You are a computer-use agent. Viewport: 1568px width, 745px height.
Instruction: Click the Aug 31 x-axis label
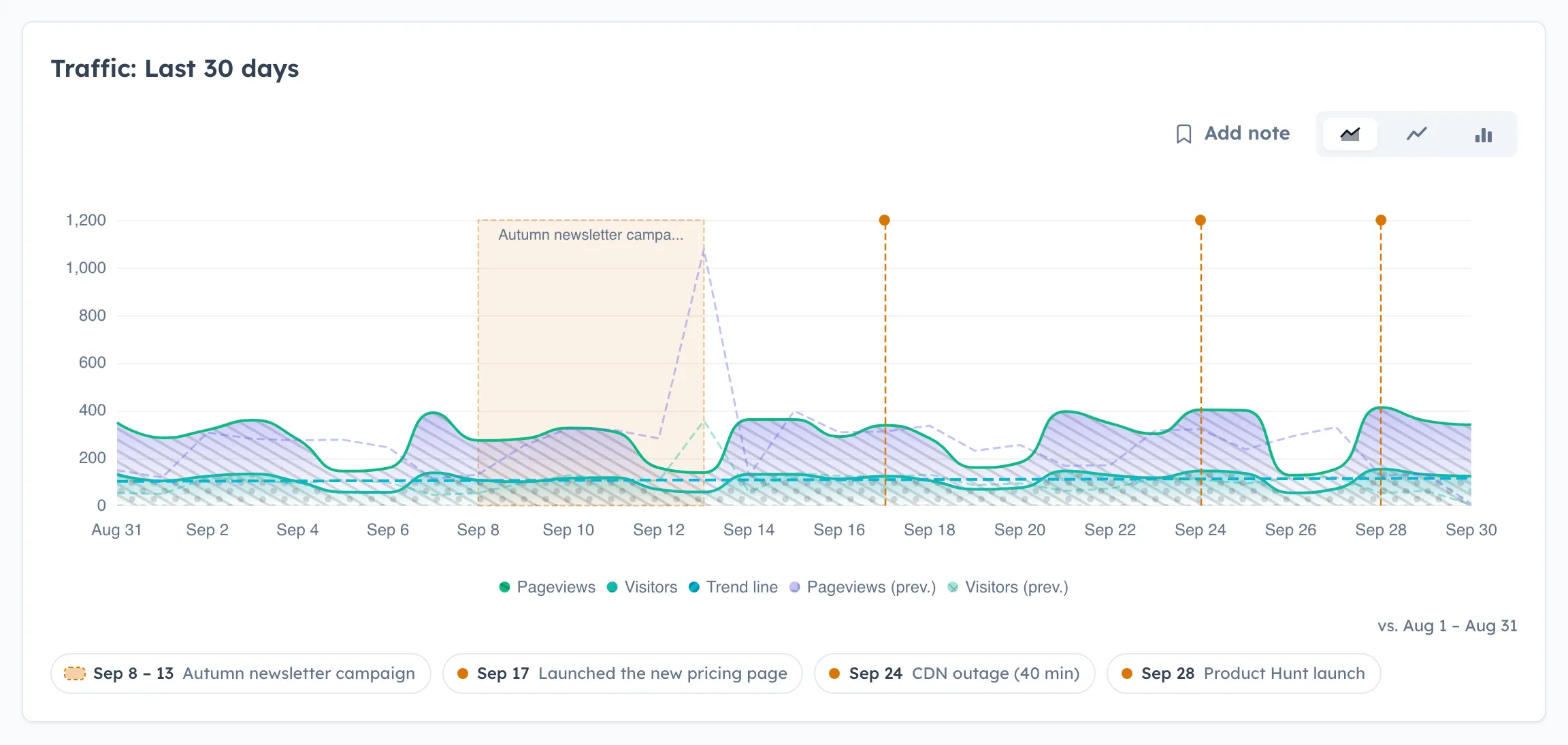point(116,530)
